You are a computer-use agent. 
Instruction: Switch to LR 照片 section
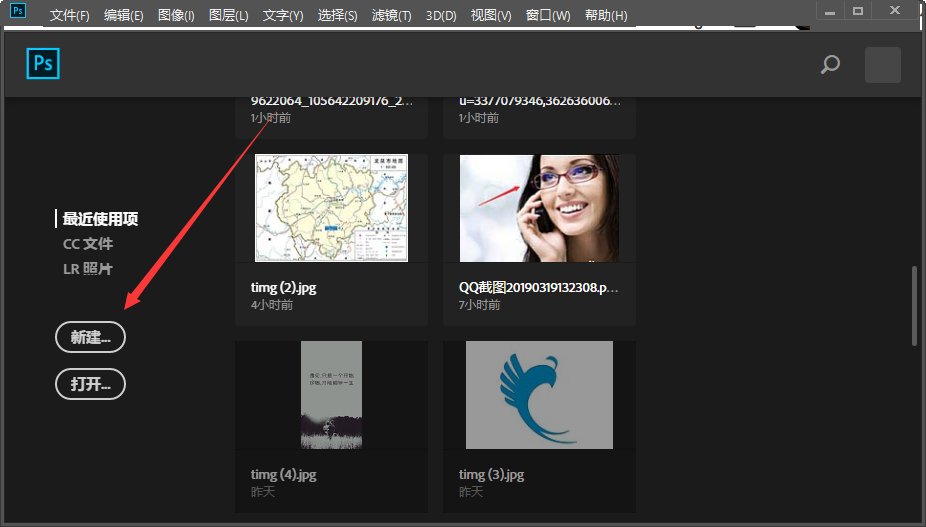[87, 269]
